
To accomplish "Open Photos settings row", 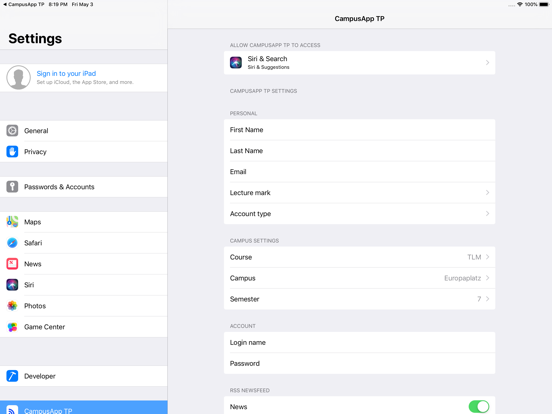I will pyautogui.click(x=83, y=306).
